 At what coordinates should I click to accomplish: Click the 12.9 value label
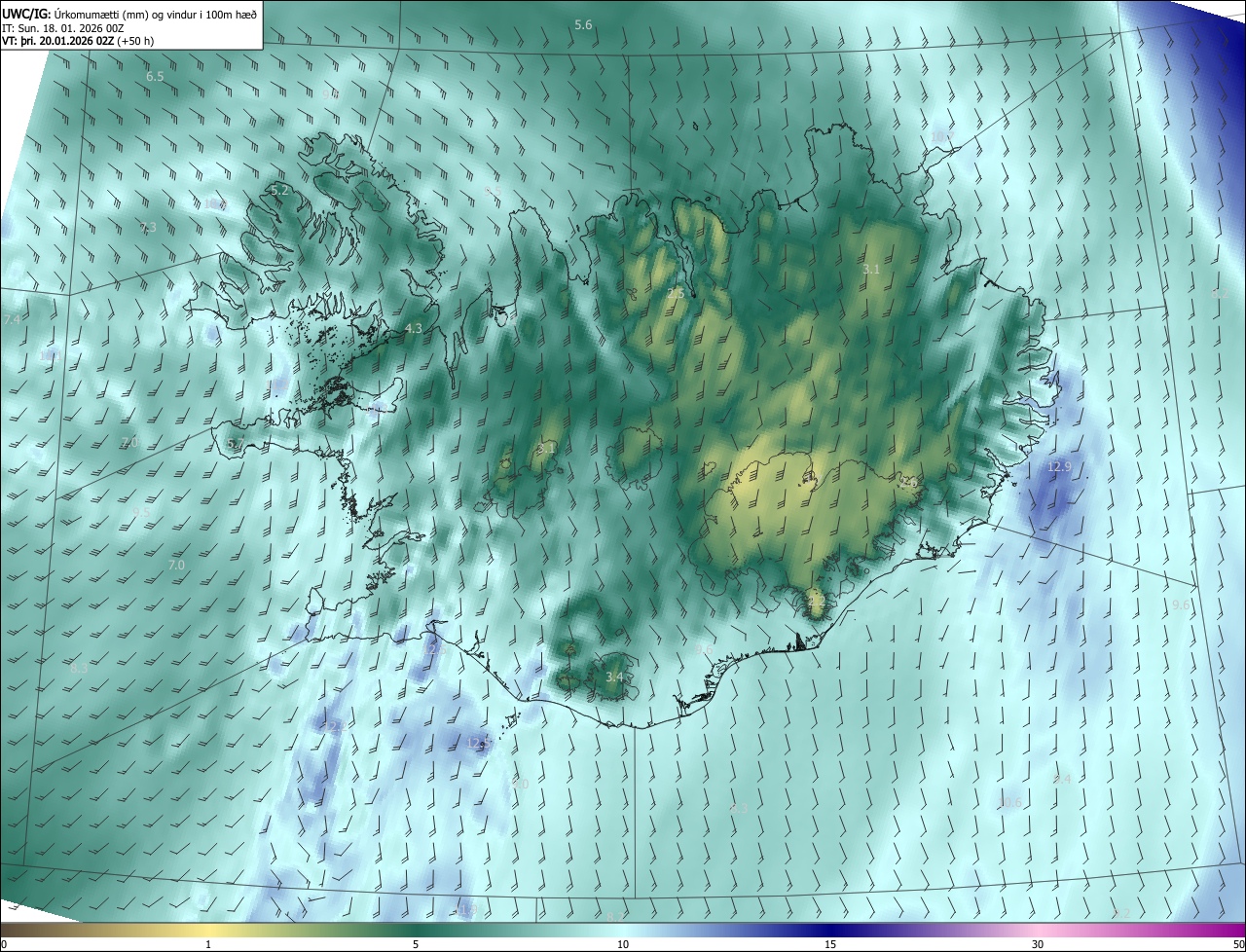[1059, 467]
